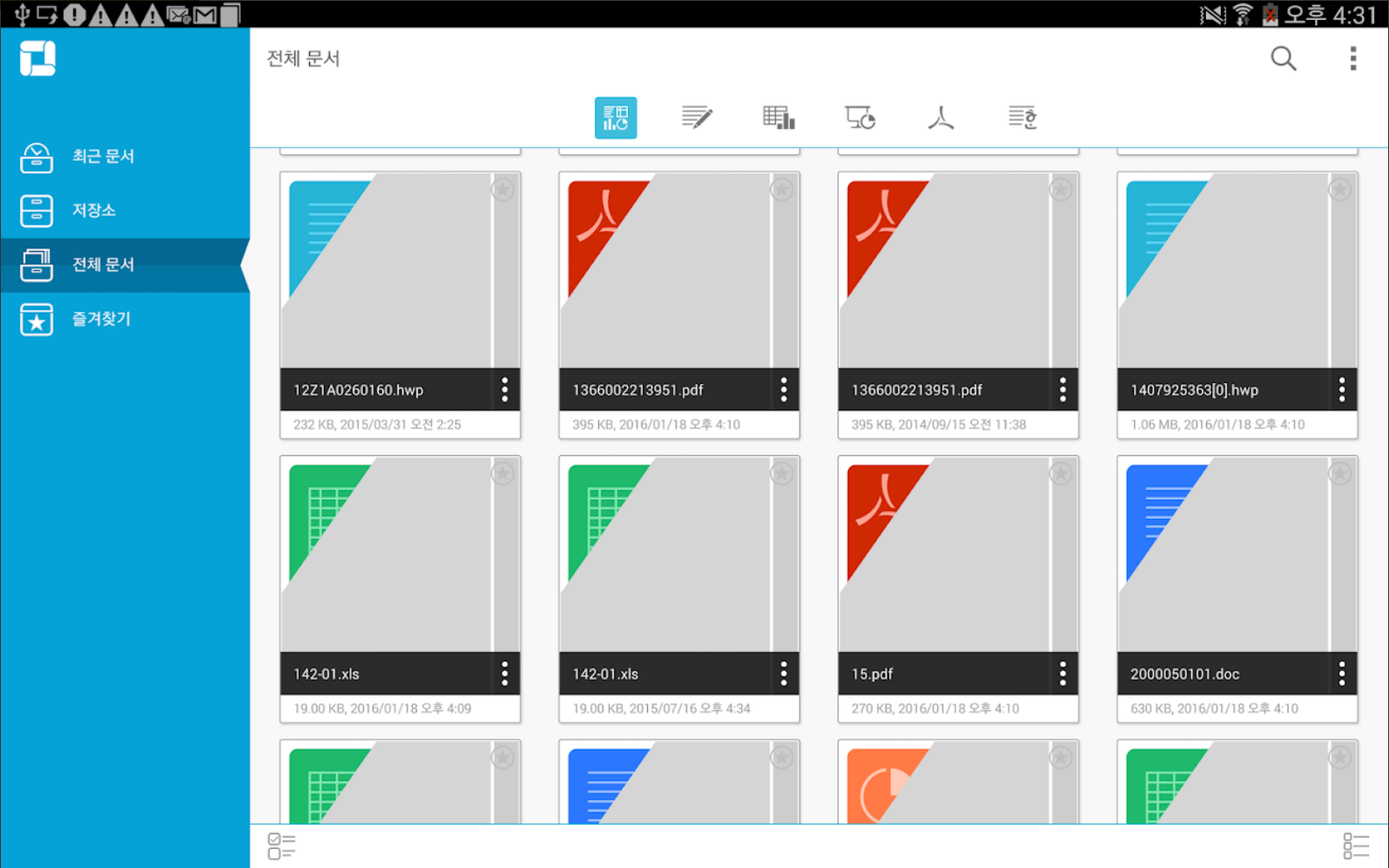Tap details 19.00 KB, 2015/07/16 오후 4:34

coord(661,709)
